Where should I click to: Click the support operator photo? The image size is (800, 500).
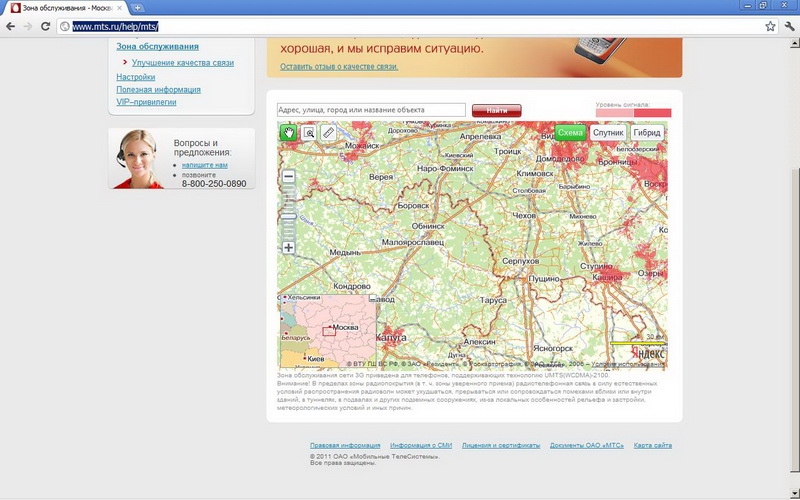[x=136, y=159]
